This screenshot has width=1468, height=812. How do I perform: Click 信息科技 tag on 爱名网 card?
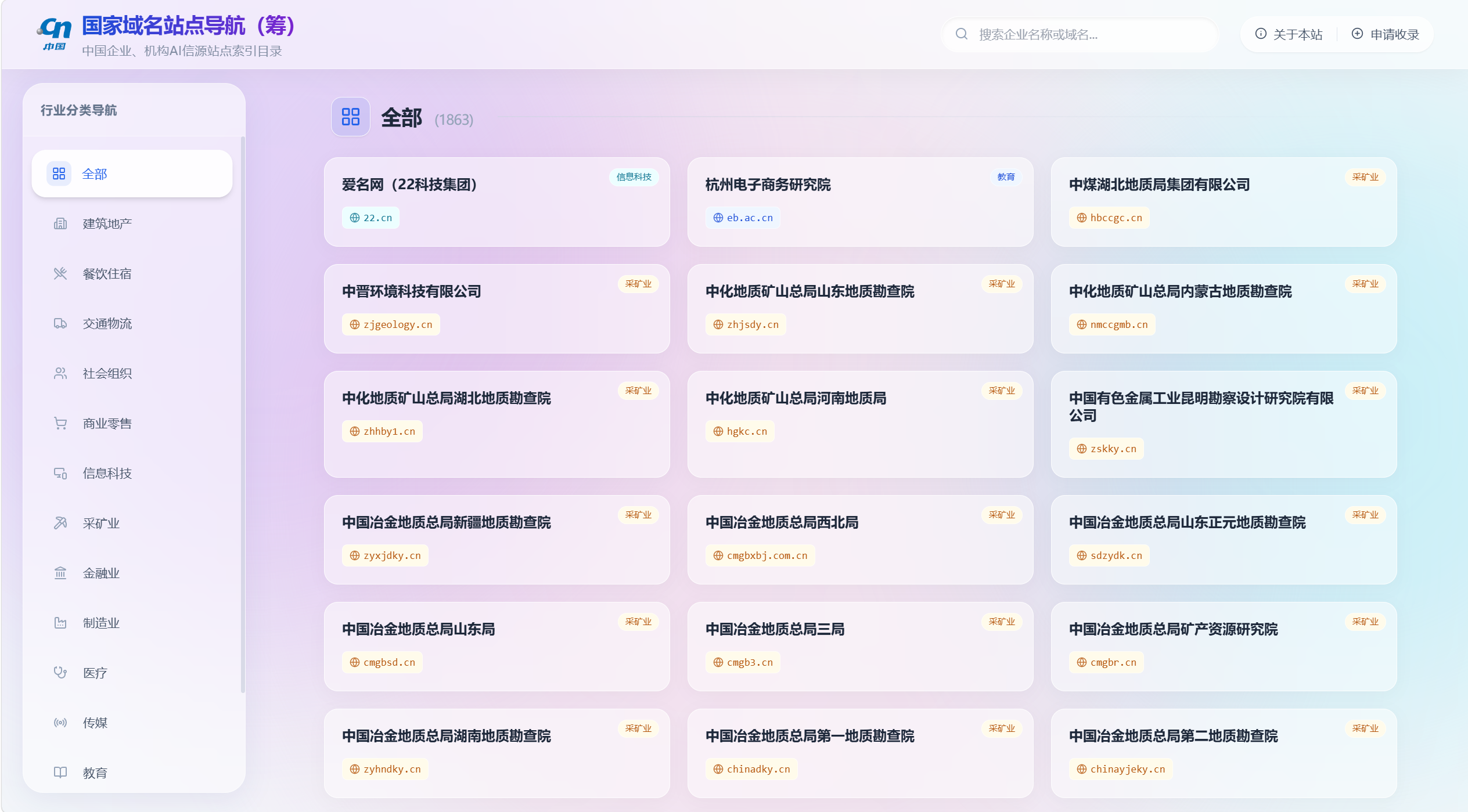634,177
